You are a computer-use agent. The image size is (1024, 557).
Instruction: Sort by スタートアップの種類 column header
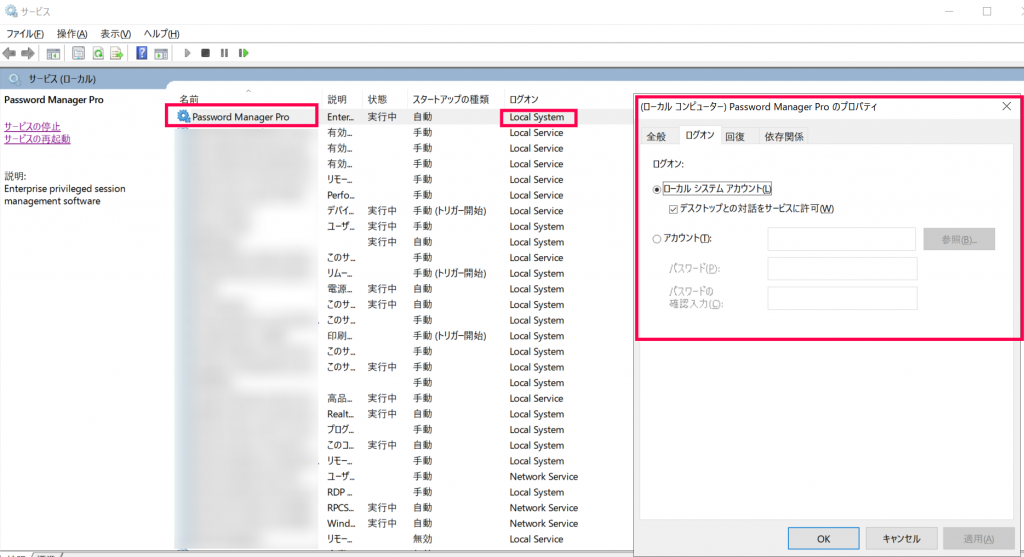(x=451, y=99)
